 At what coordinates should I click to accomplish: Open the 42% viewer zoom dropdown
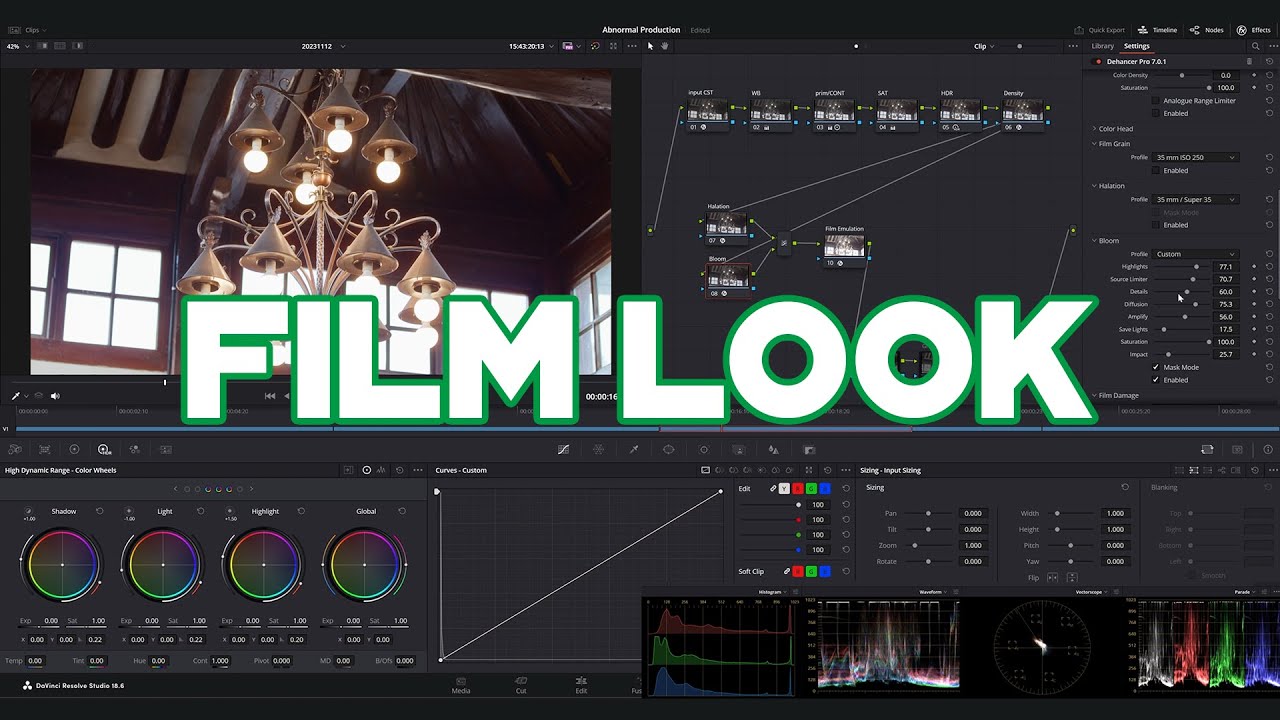(x=16, y=46)
